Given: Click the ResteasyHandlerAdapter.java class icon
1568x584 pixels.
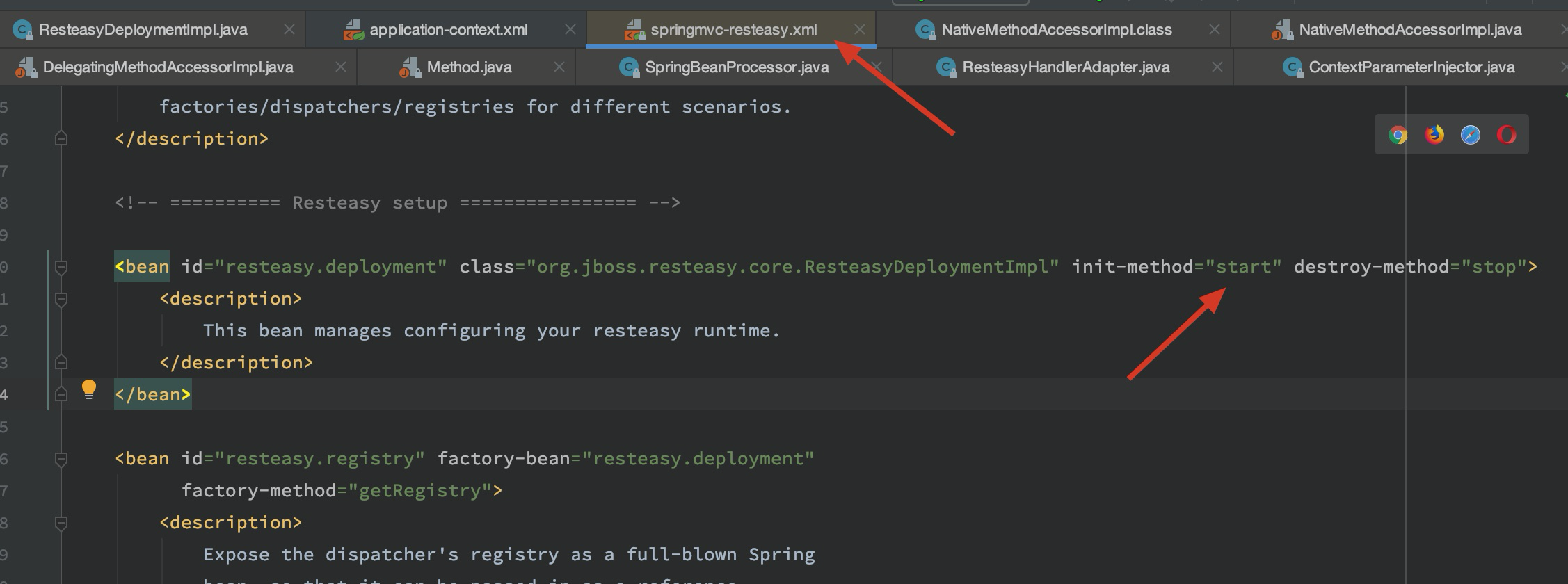Looking at the screenshot, I should pyautogui.click(x=946, y=67).
